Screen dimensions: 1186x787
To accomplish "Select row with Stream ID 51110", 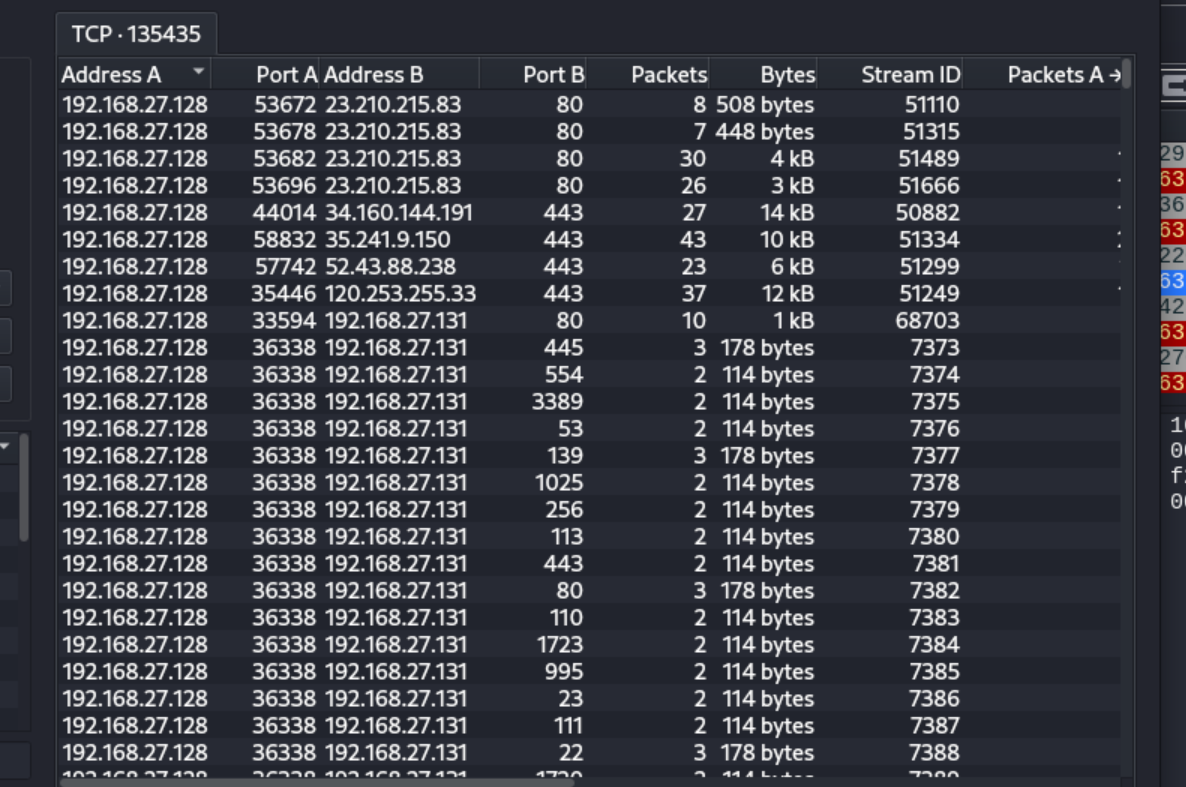I will coord(590,104).
